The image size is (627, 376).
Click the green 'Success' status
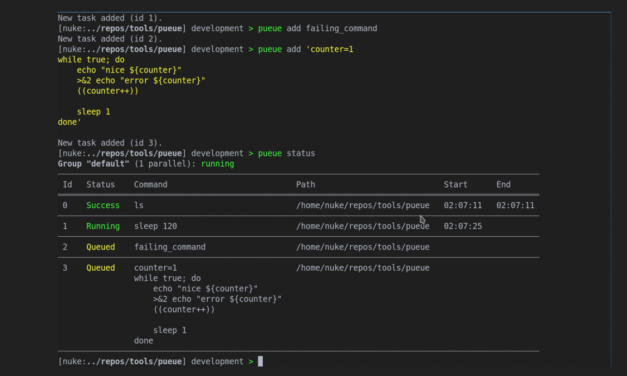pyautogui.click(x=103, y=205)
